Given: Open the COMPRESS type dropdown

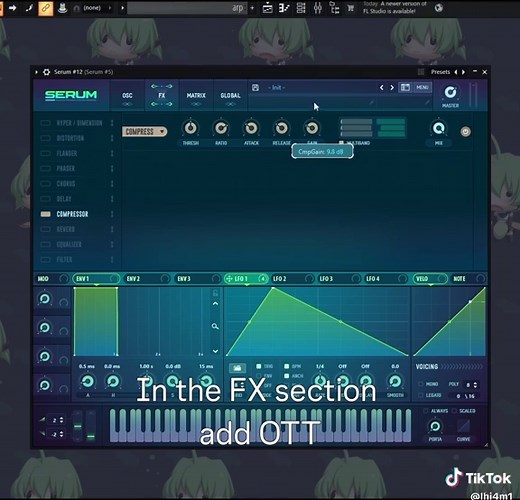Looking at the screenshot, I should (x=144, y=132).
